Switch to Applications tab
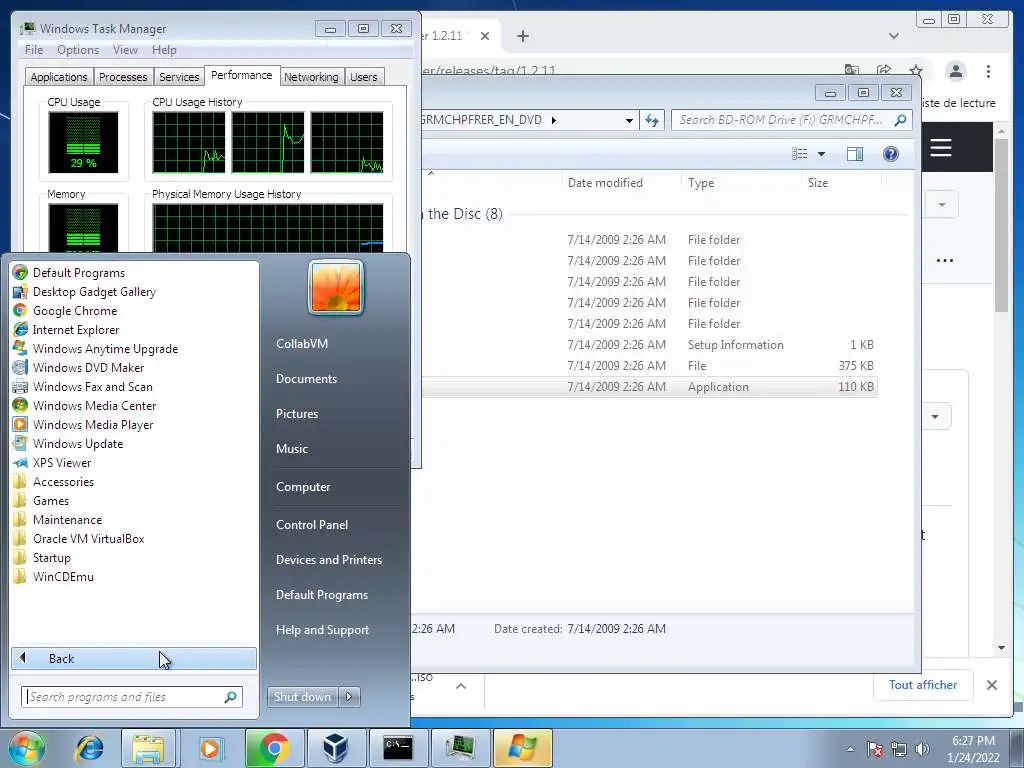This screenshot has height=768, width=1024. tap(59, 77)
